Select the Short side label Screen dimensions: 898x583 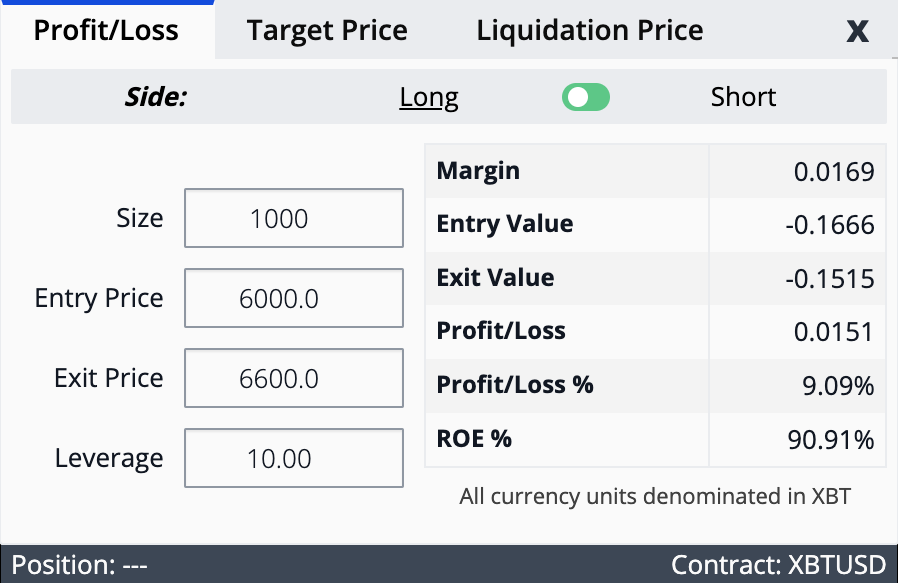tap(743, 97)
